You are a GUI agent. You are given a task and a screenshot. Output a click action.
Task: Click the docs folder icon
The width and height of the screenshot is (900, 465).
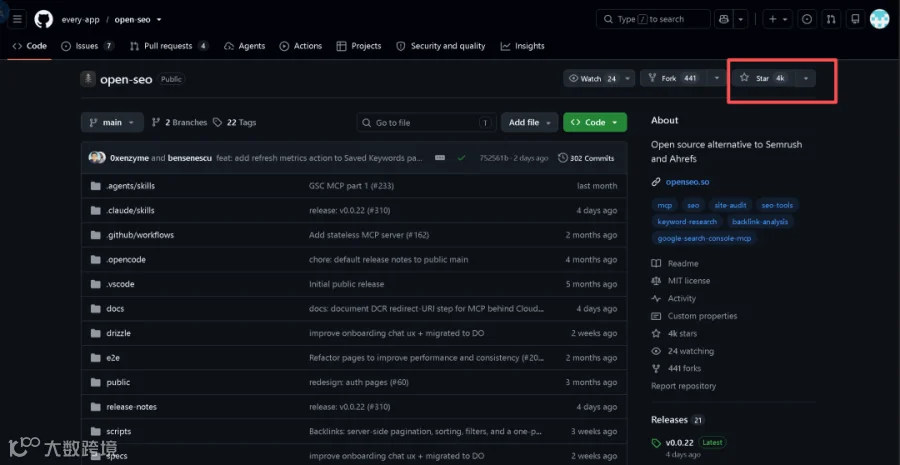pyautogui.click(x=96, y=309)
